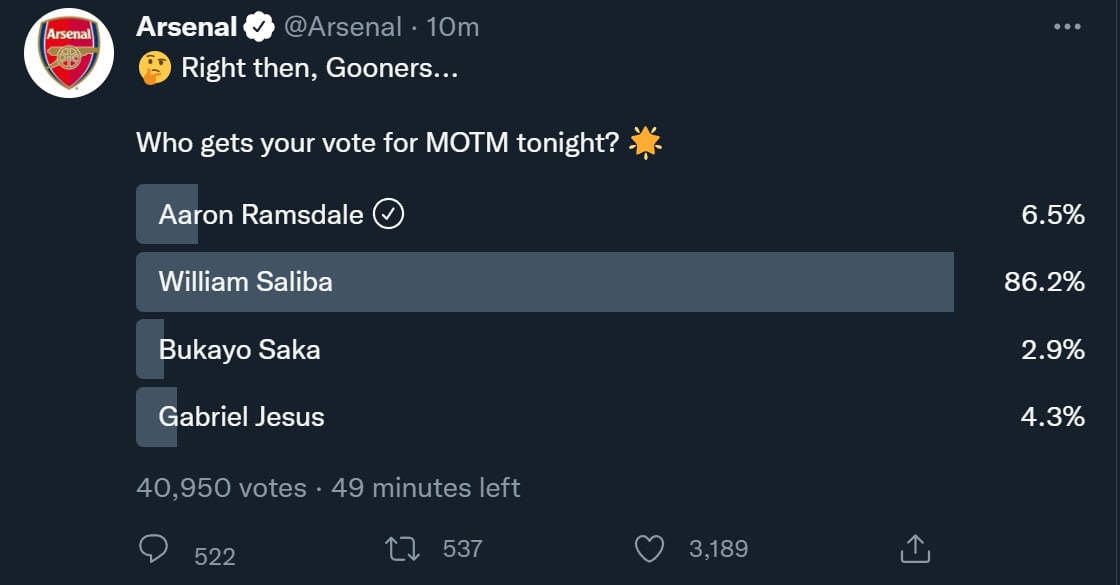Open the share upload icon
1120x585 pixels.
pyautogui.click(x=915, y=548)
